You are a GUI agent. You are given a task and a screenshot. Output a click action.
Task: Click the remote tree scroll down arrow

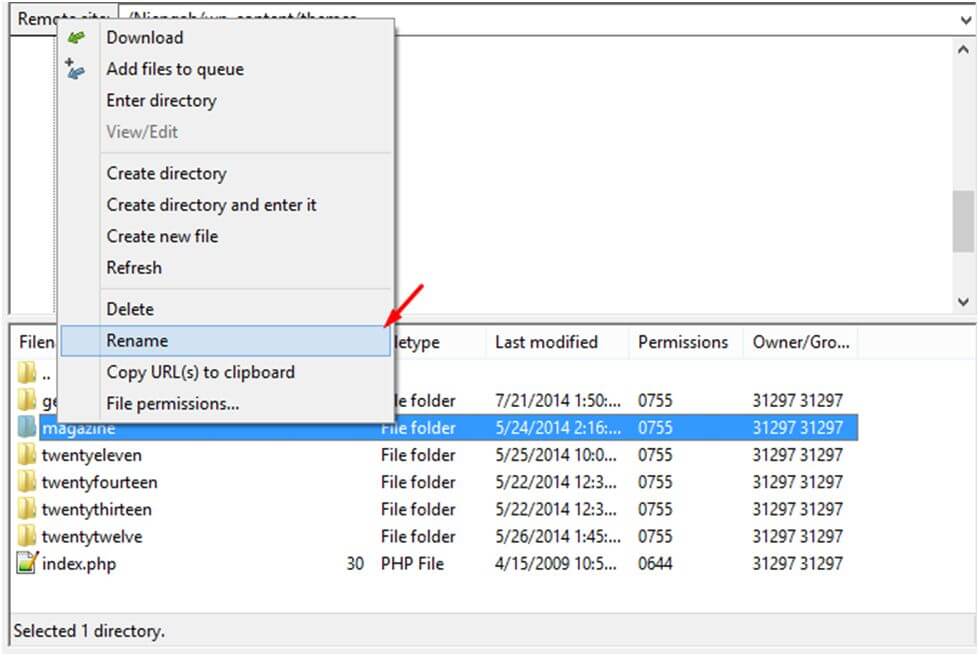coord(963,302)
